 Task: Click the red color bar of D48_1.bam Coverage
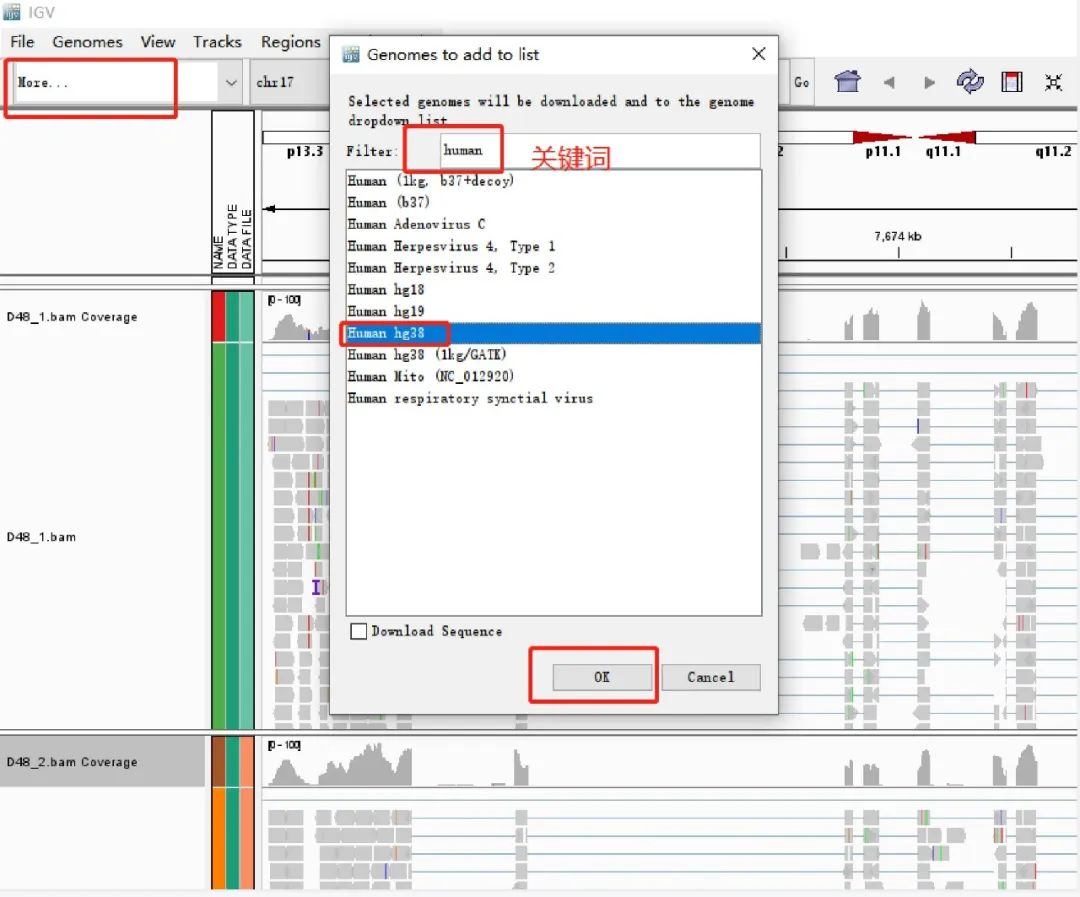point(218,317)
